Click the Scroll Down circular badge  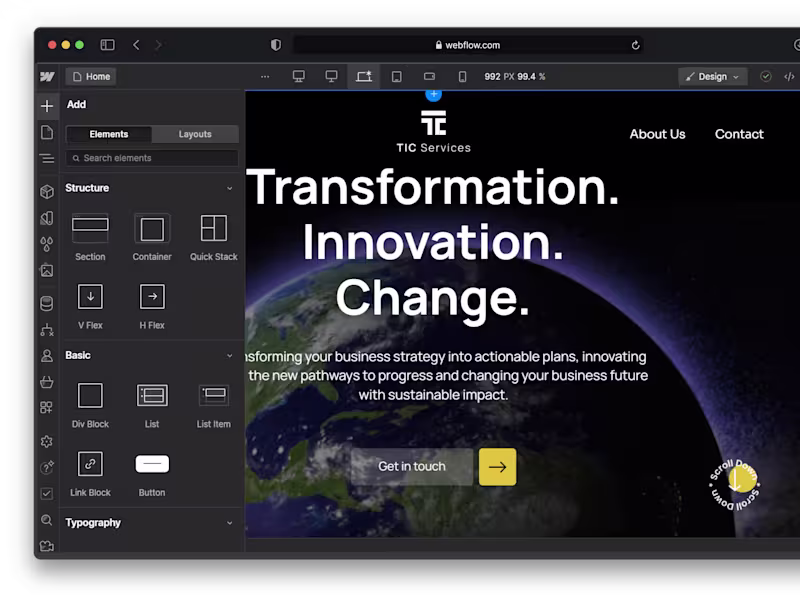point(735,485)
